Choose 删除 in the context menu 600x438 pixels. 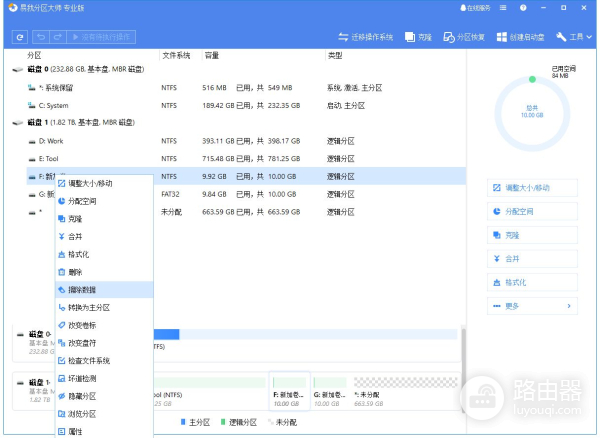(x=104, y=272)
